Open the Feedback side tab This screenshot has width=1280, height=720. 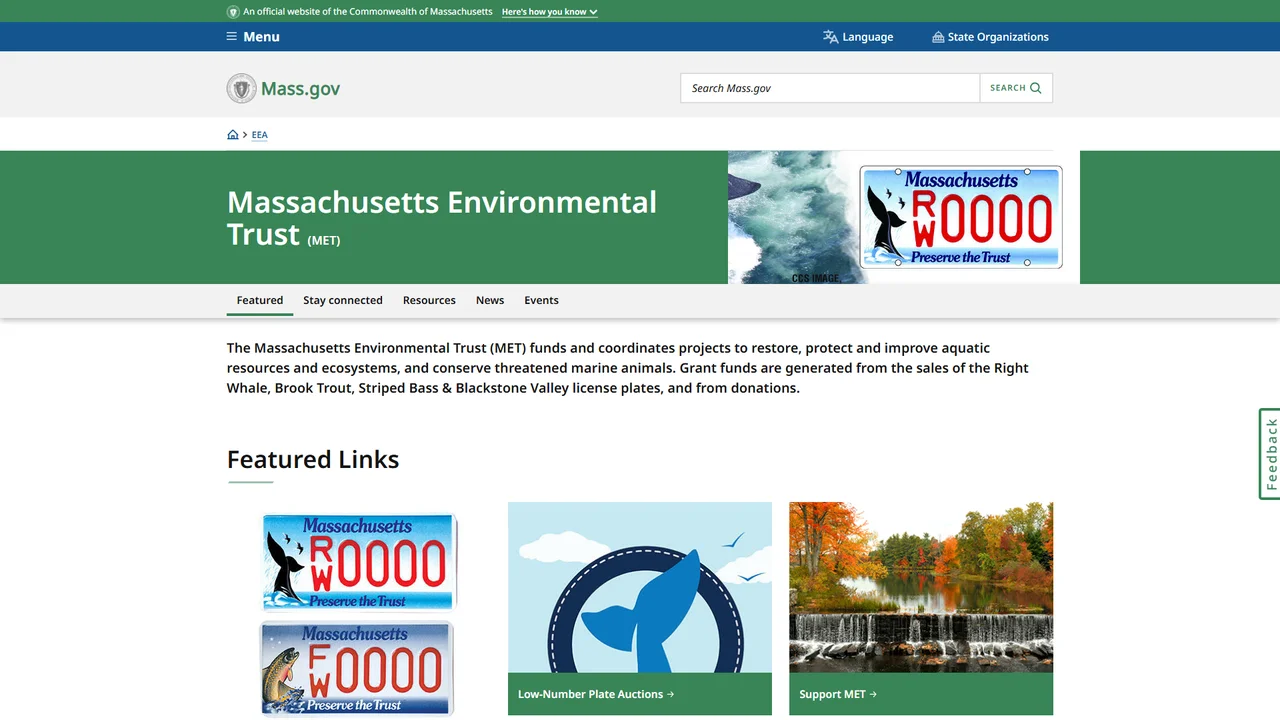coord(1269,454)
